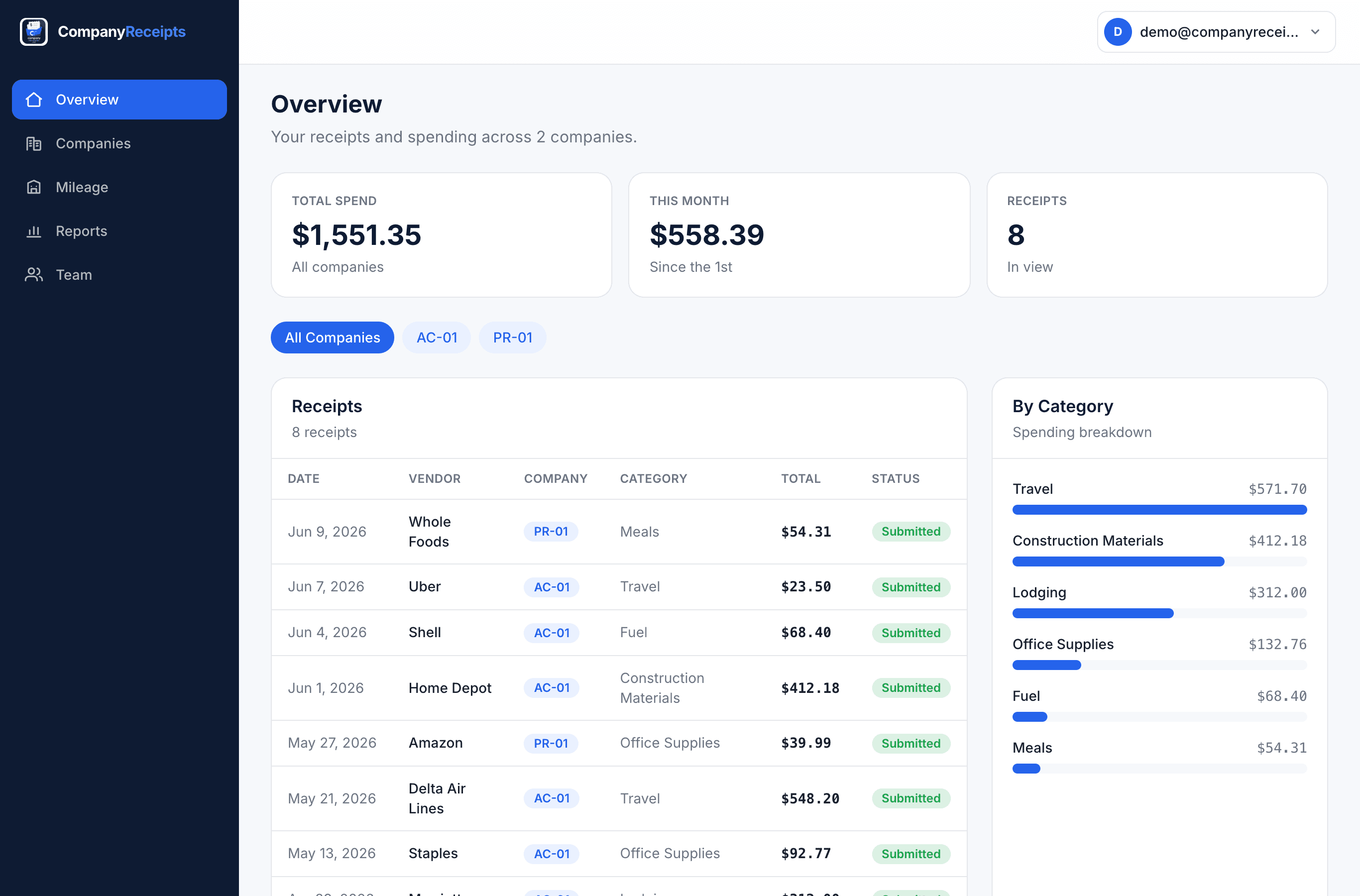
Task: Click the PR-01 badge on Whole Foods row
Action: point(551,532)
